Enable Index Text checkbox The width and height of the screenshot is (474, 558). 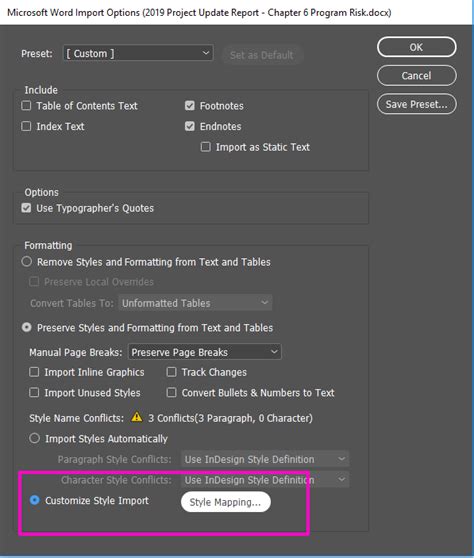point(26,126)
